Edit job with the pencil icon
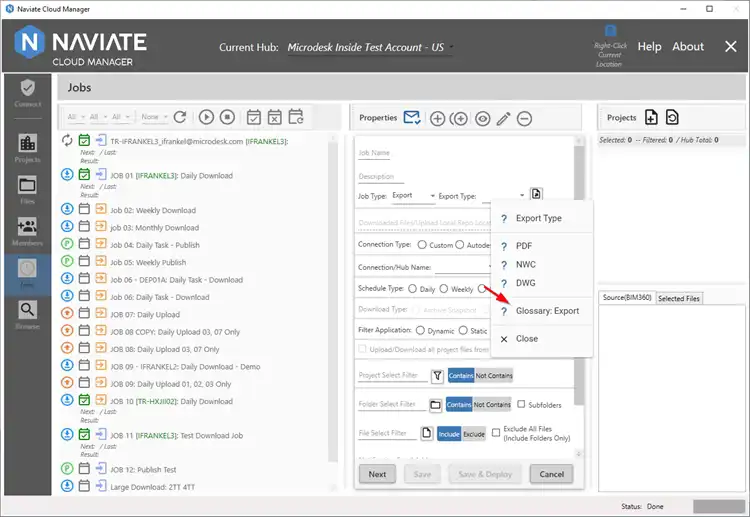This screenshot has height=517, width=750. (504, 119)
